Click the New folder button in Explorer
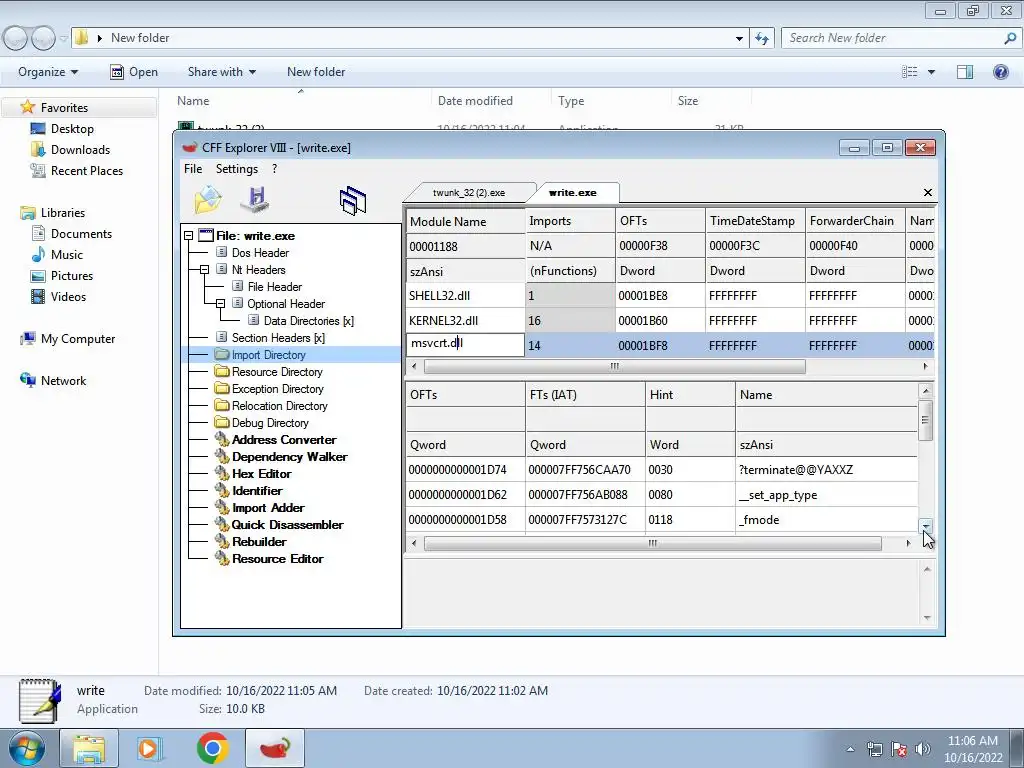1024x768 pixels. point(316,72)
